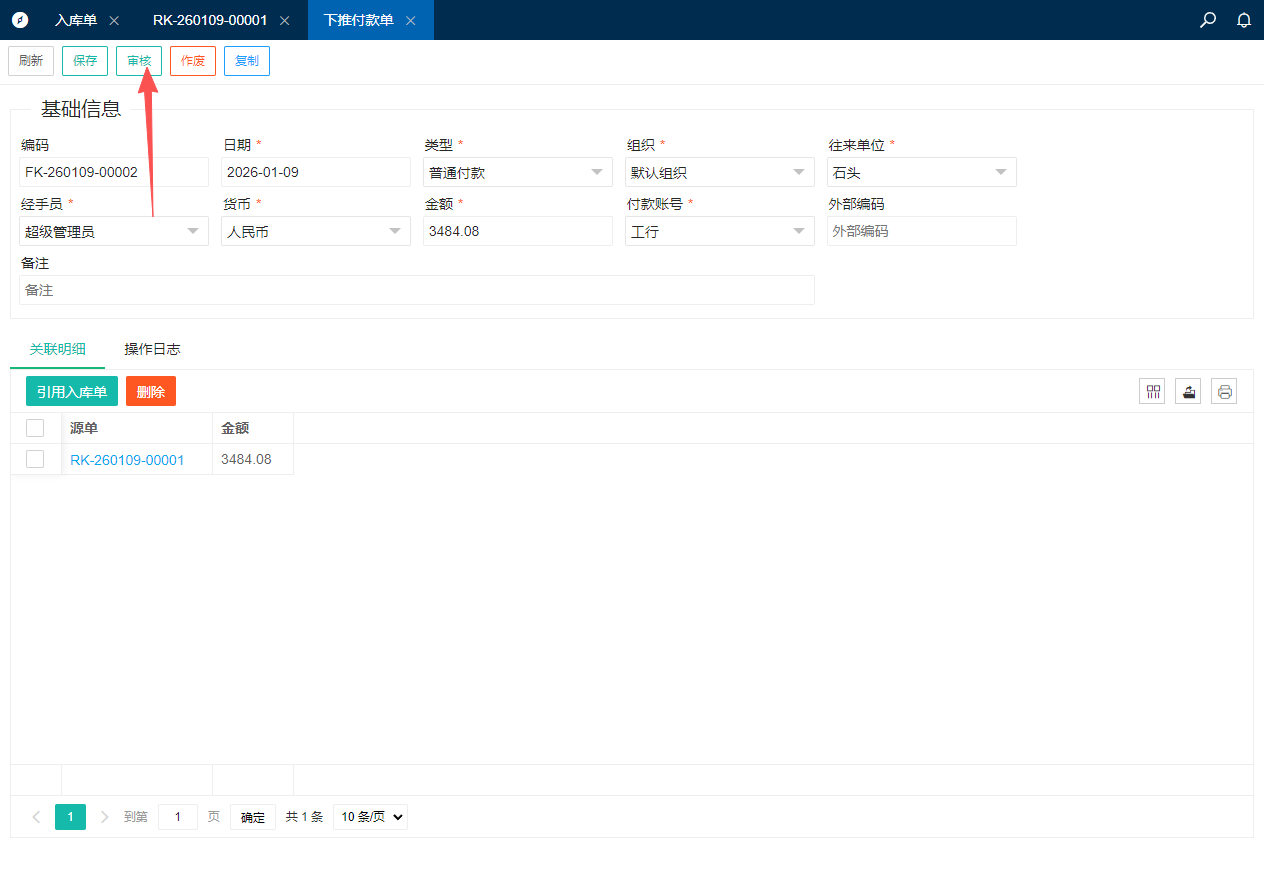Print table with the printer icon

click(x=1224, y=391)
